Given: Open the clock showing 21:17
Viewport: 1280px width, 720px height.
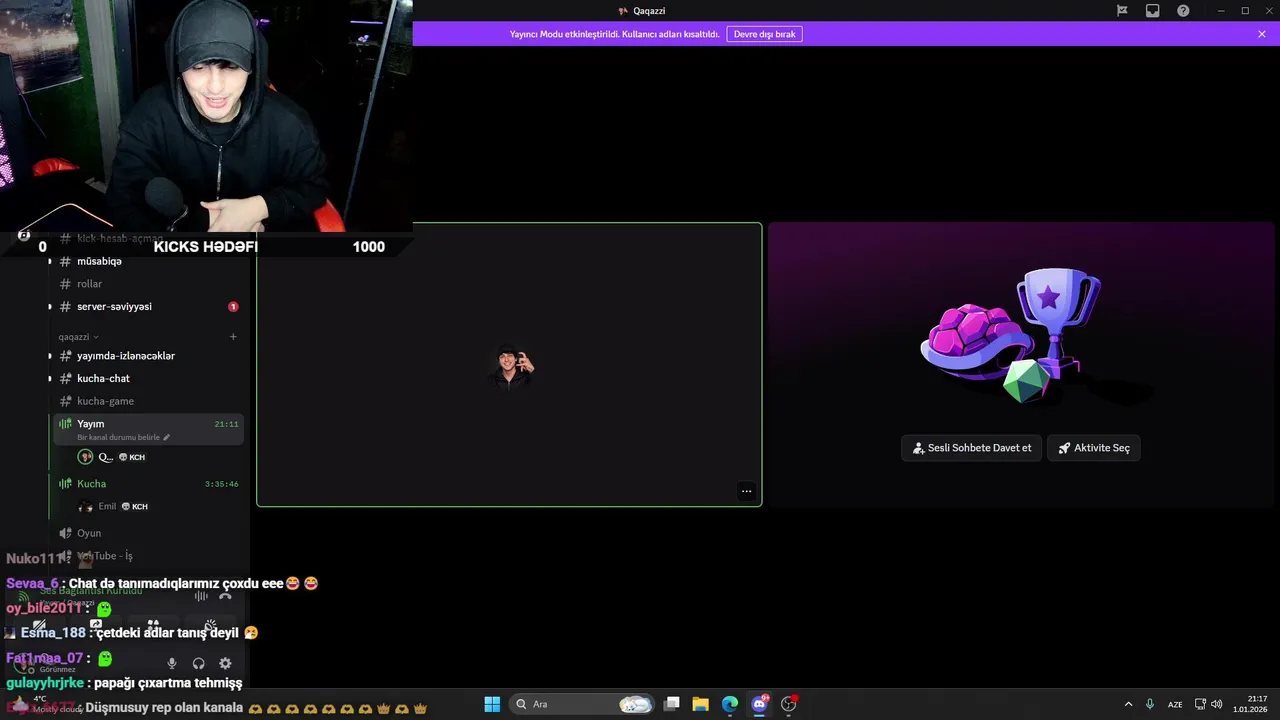Looking at the screenshot, I should pos(1250,704).
